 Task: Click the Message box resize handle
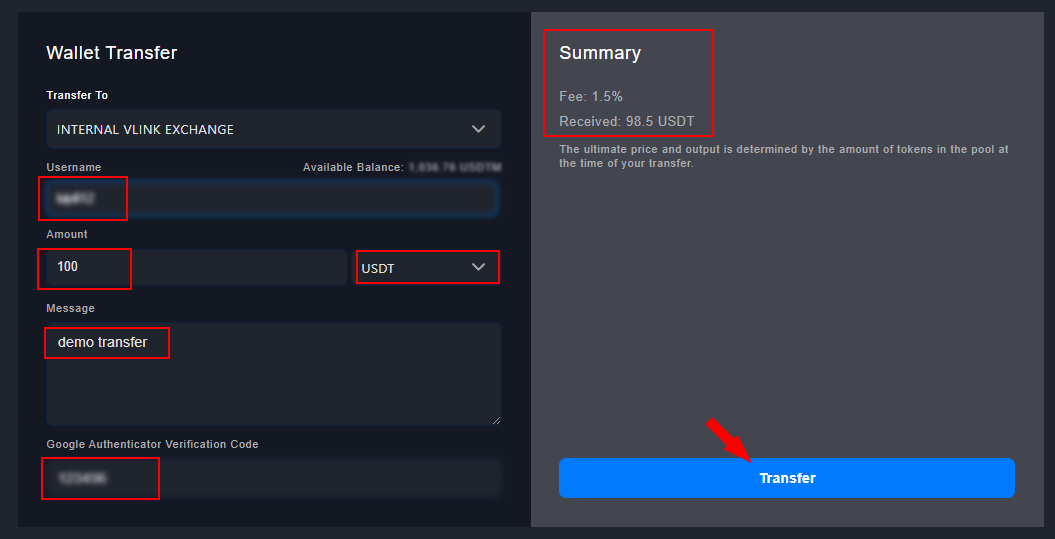(x=494, y=418)
